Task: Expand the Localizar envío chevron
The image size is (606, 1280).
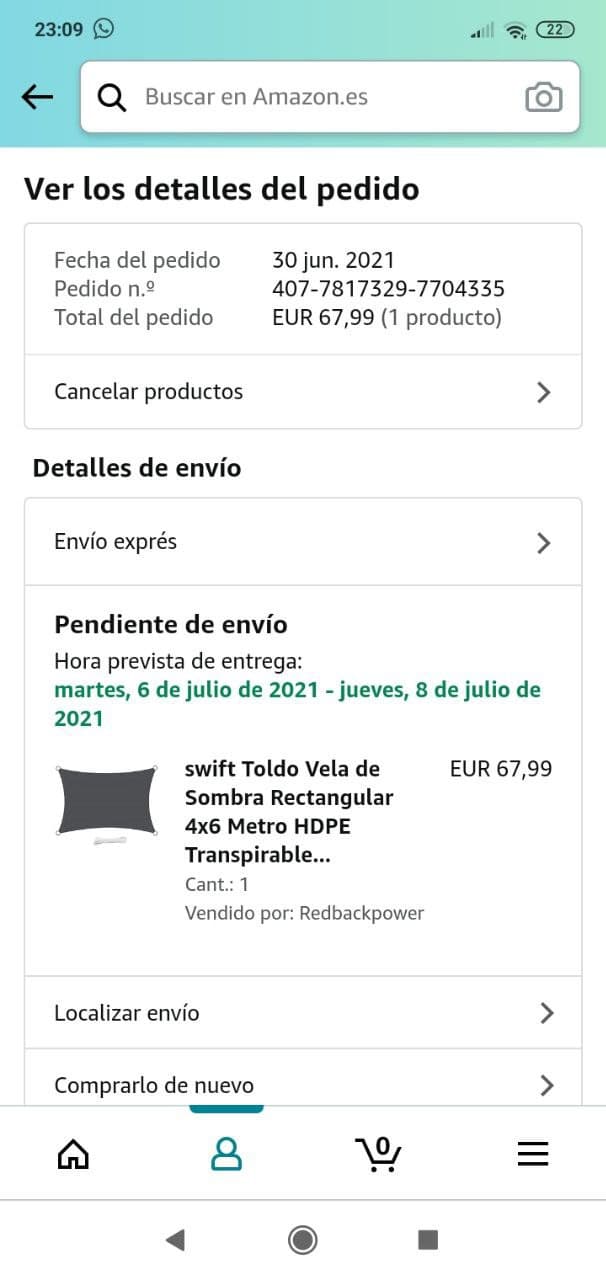Action: click(546, 1013)
